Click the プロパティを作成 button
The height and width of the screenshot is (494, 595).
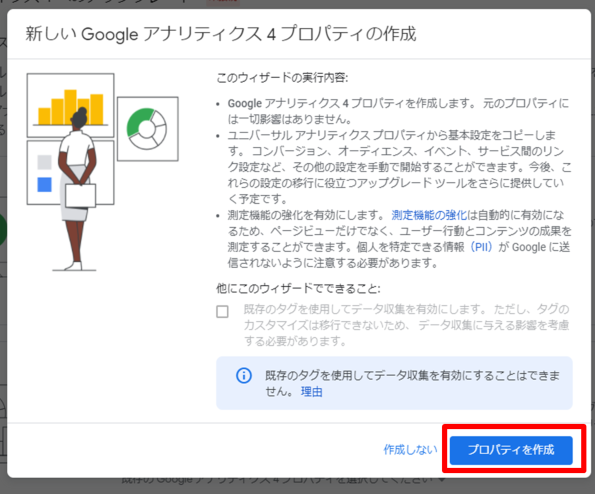(x=511, y=450)
